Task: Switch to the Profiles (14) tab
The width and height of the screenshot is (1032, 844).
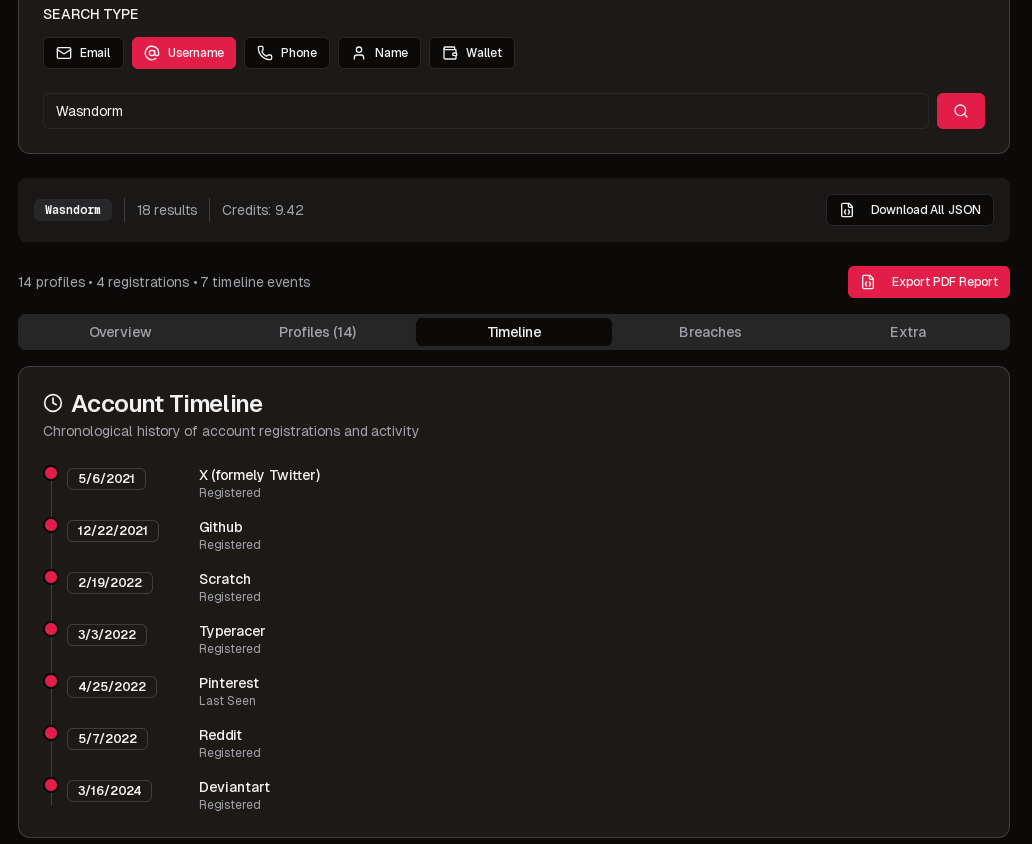Action: (317, 332)
